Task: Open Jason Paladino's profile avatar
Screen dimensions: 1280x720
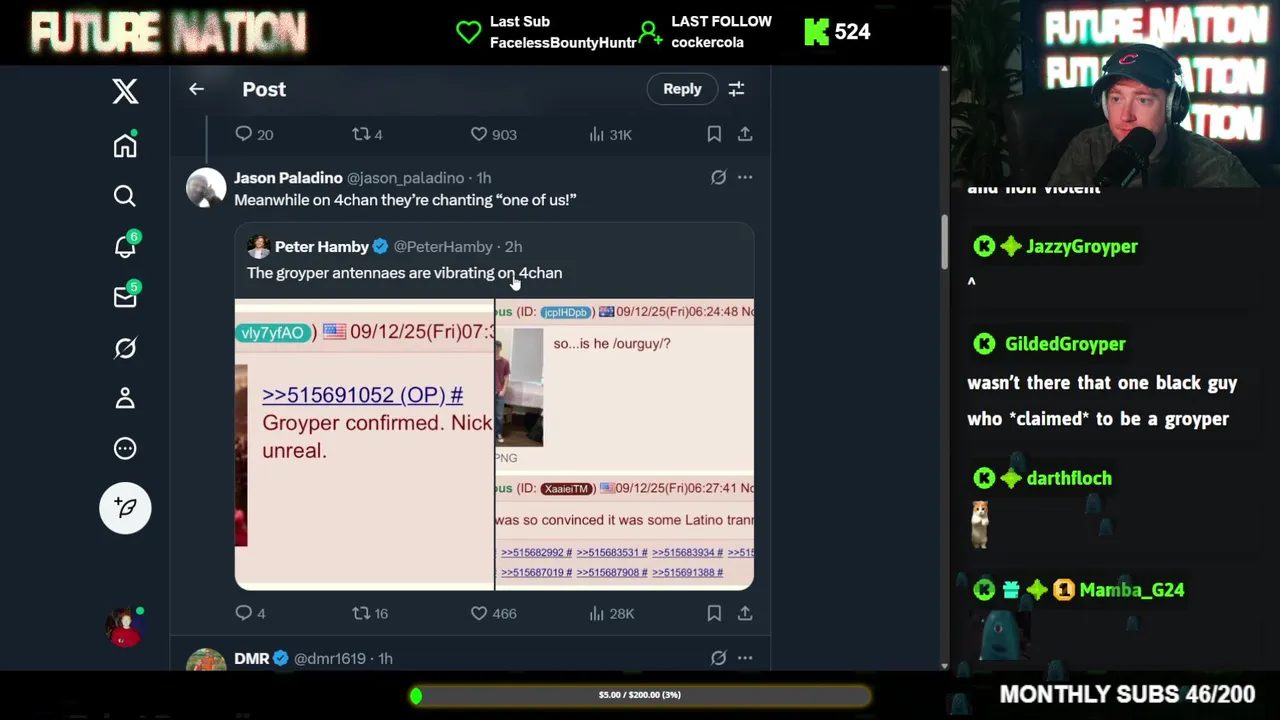Action: 206,188
